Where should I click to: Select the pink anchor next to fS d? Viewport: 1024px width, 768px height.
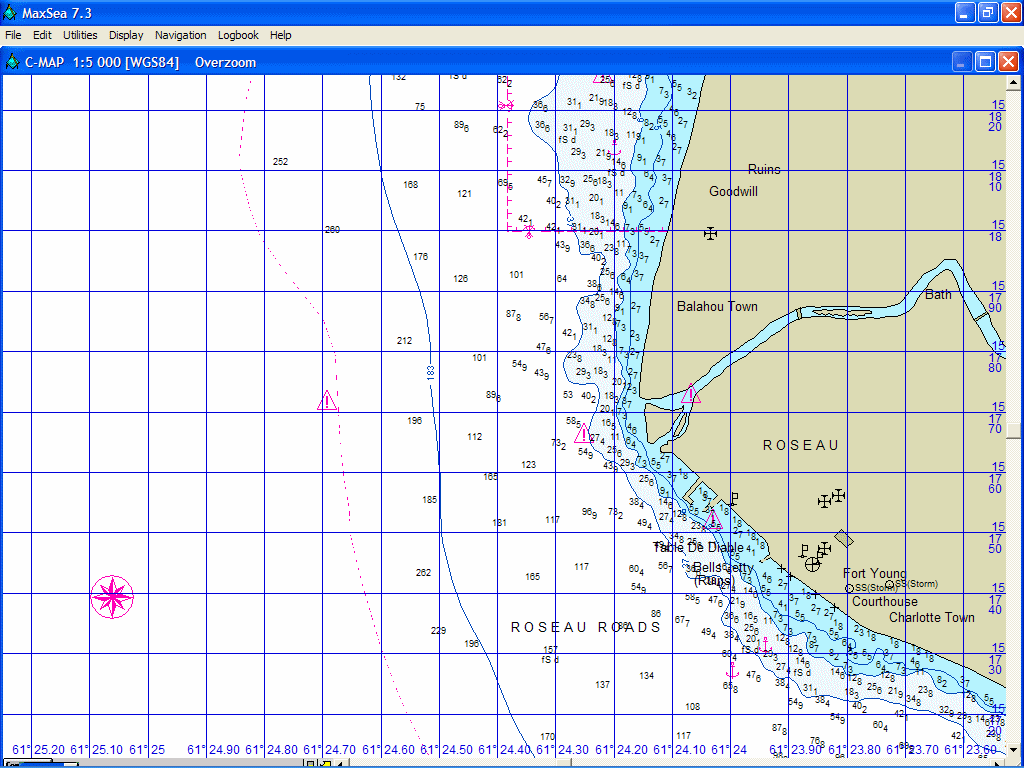(767, 646)
